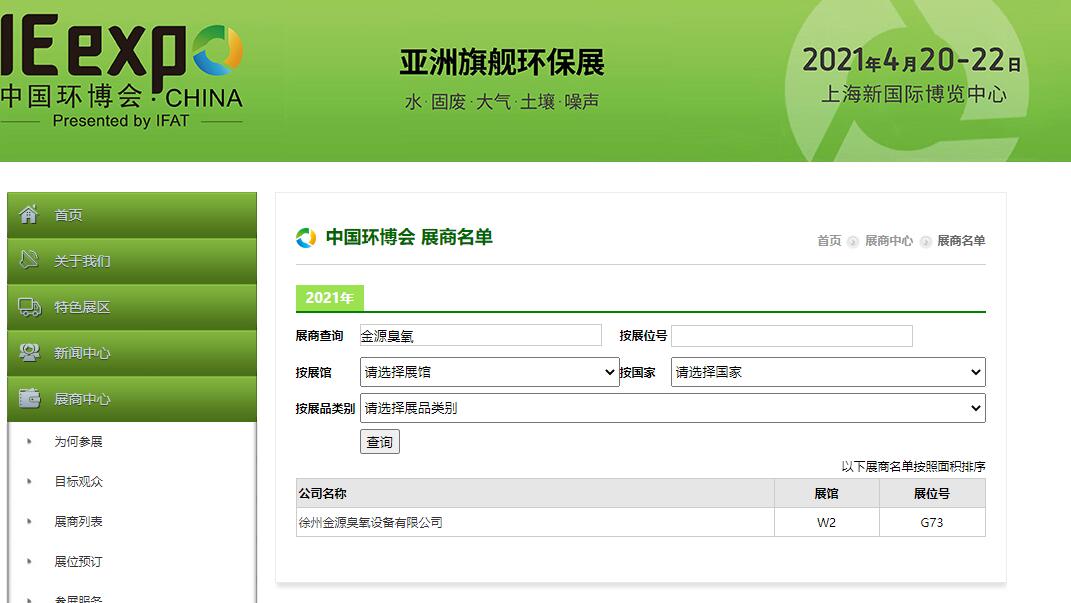Click the W2 hall cell
Image resolution: width=1071 pixels, height=603 pixels.
[x=826, y=522]
